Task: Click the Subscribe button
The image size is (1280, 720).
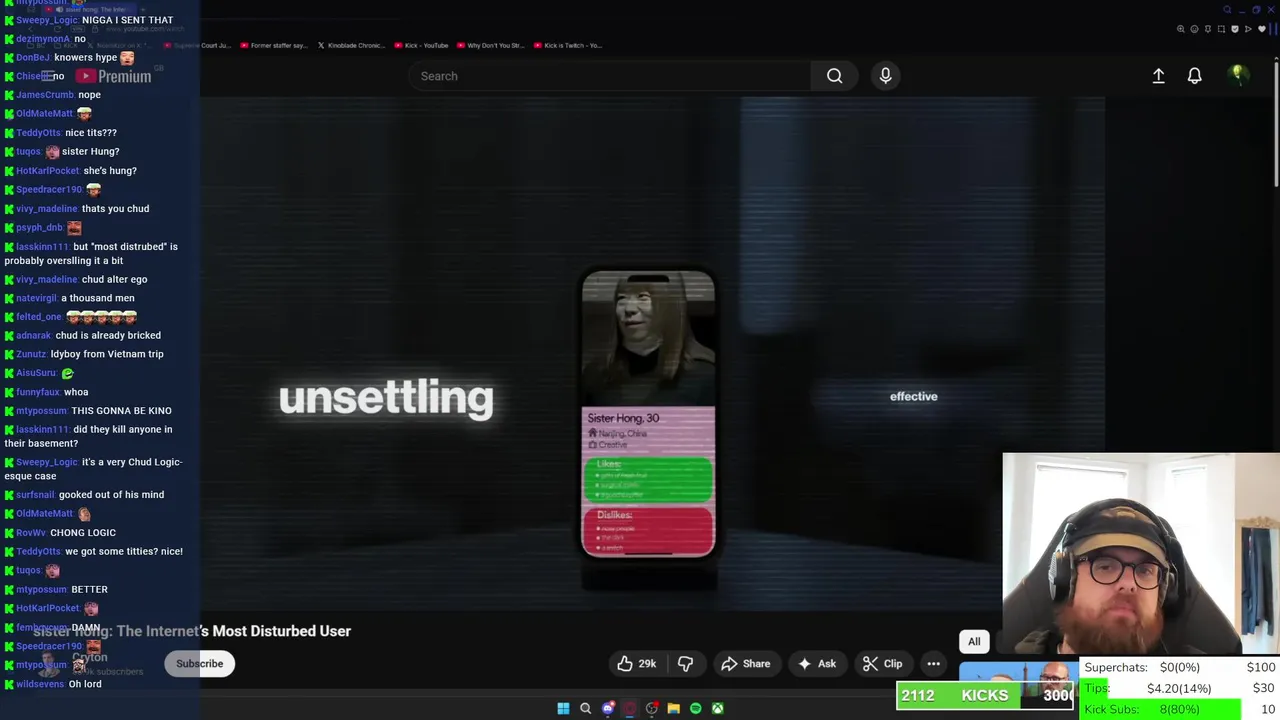Action: pyautogui.click(x=199, y=663)
